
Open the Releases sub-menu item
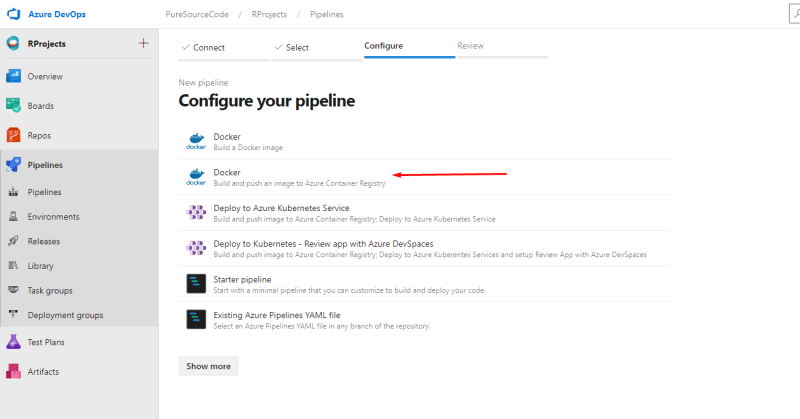[79, 241]
